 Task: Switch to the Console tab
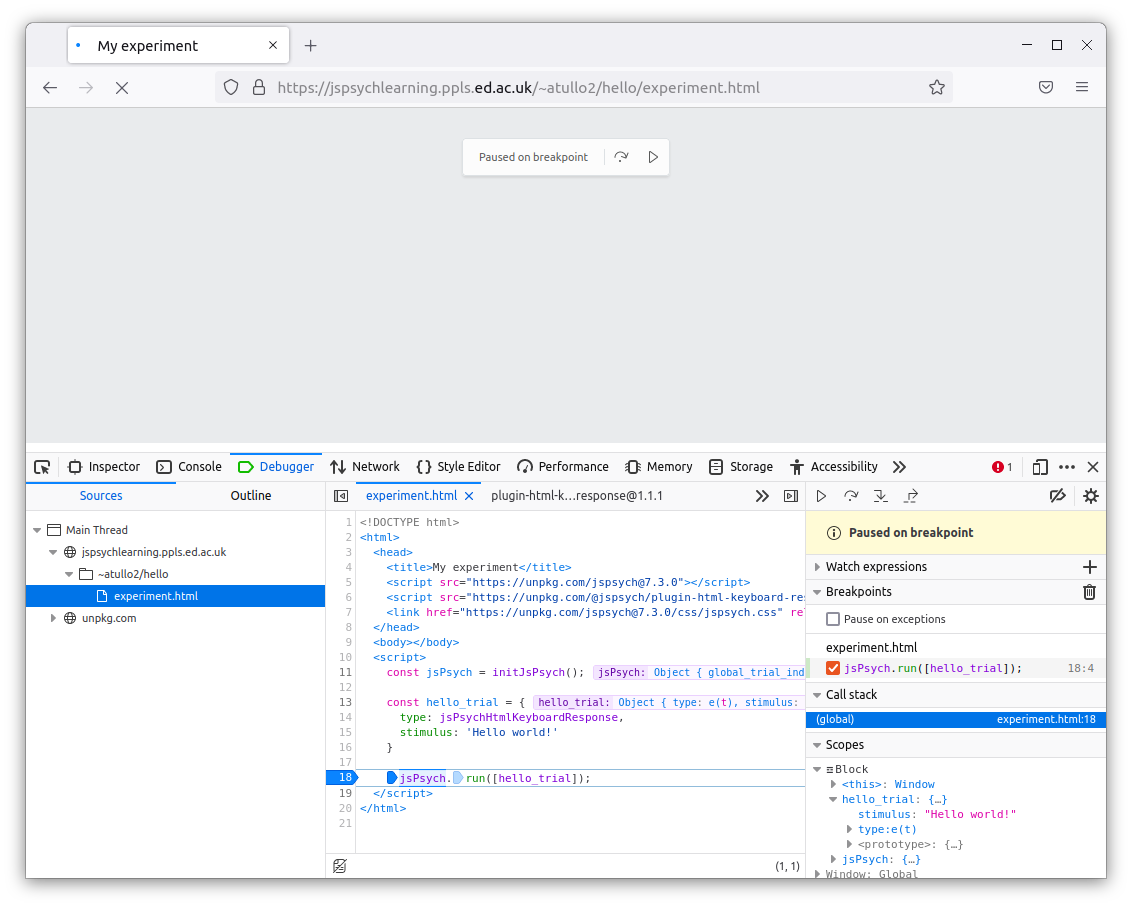[x=189, y=467]
